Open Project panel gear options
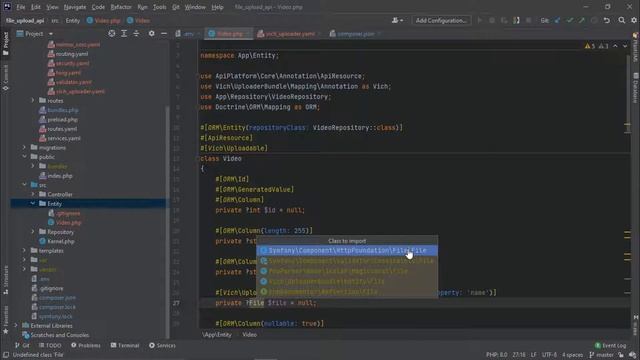 151,33
